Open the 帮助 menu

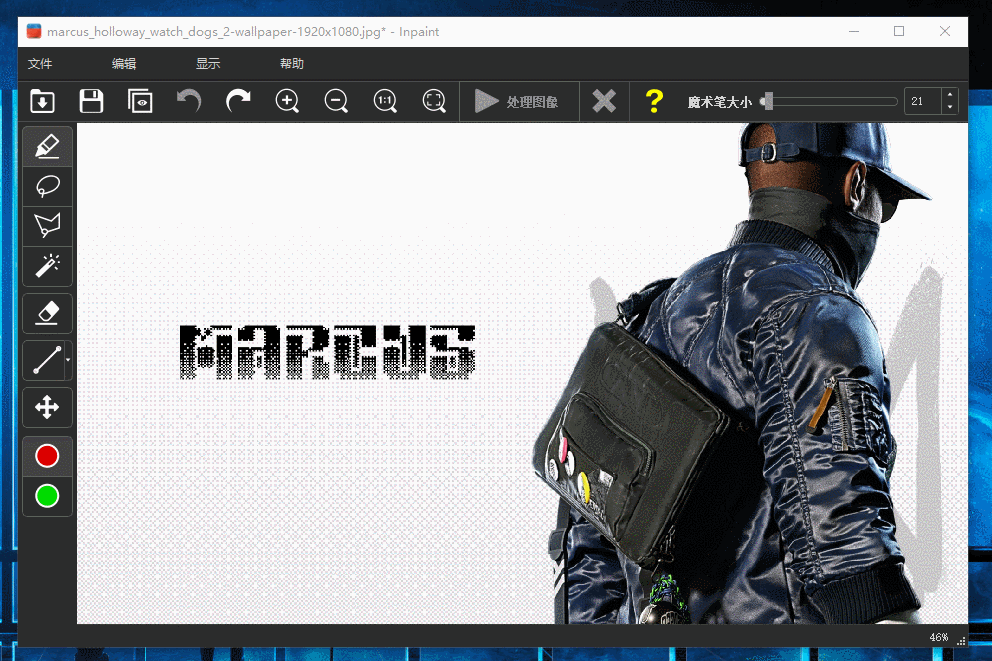[x=292, y=63]
